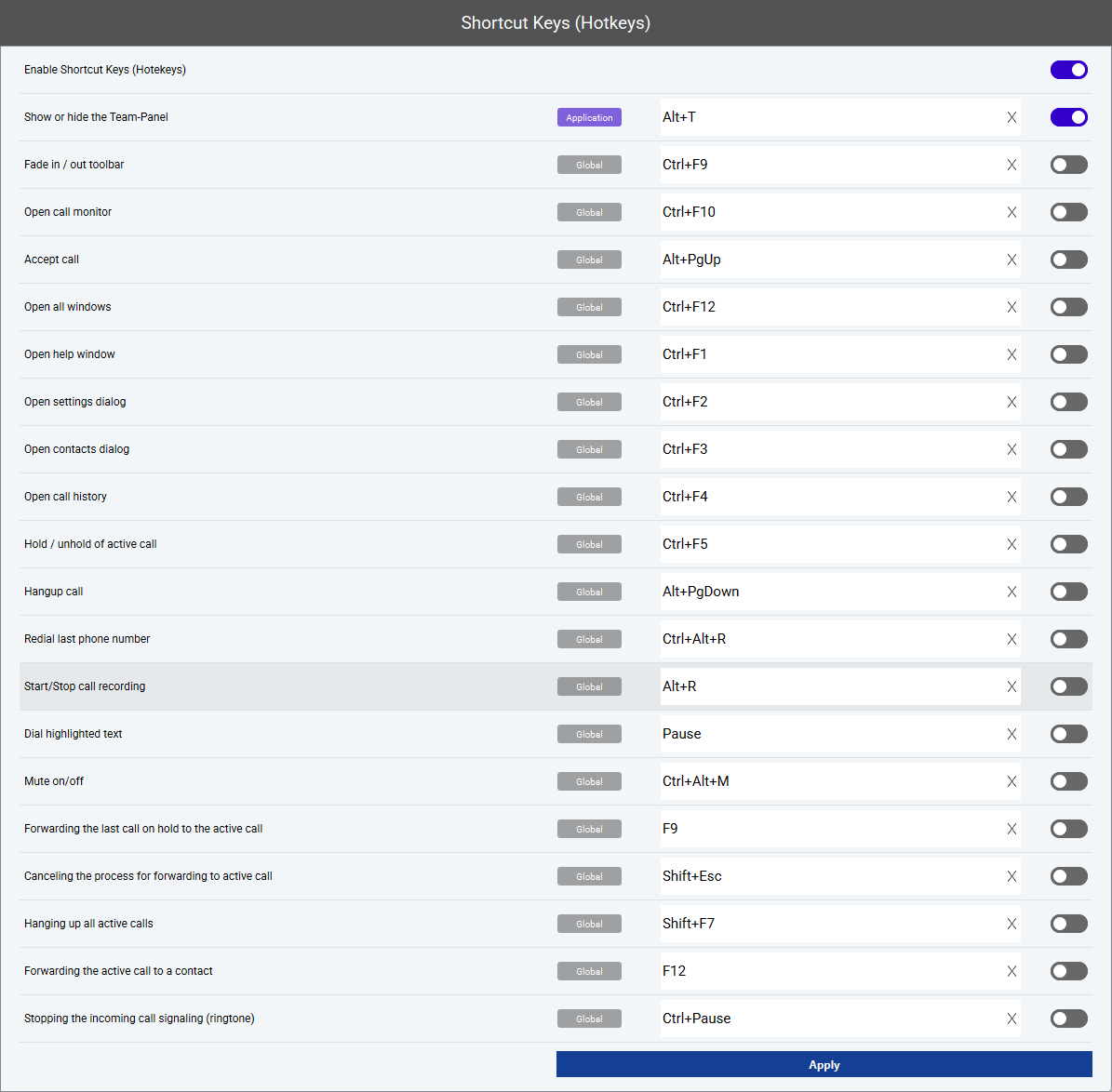Screen dimensions: 1112x1092
Task: Click the Ctrl+F2 open settings shortcut field
Action: point(828,402)
